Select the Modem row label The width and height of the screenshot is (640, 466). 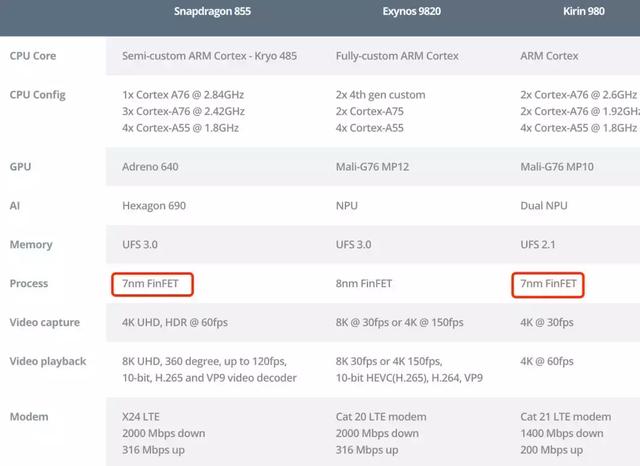point(28,416)
